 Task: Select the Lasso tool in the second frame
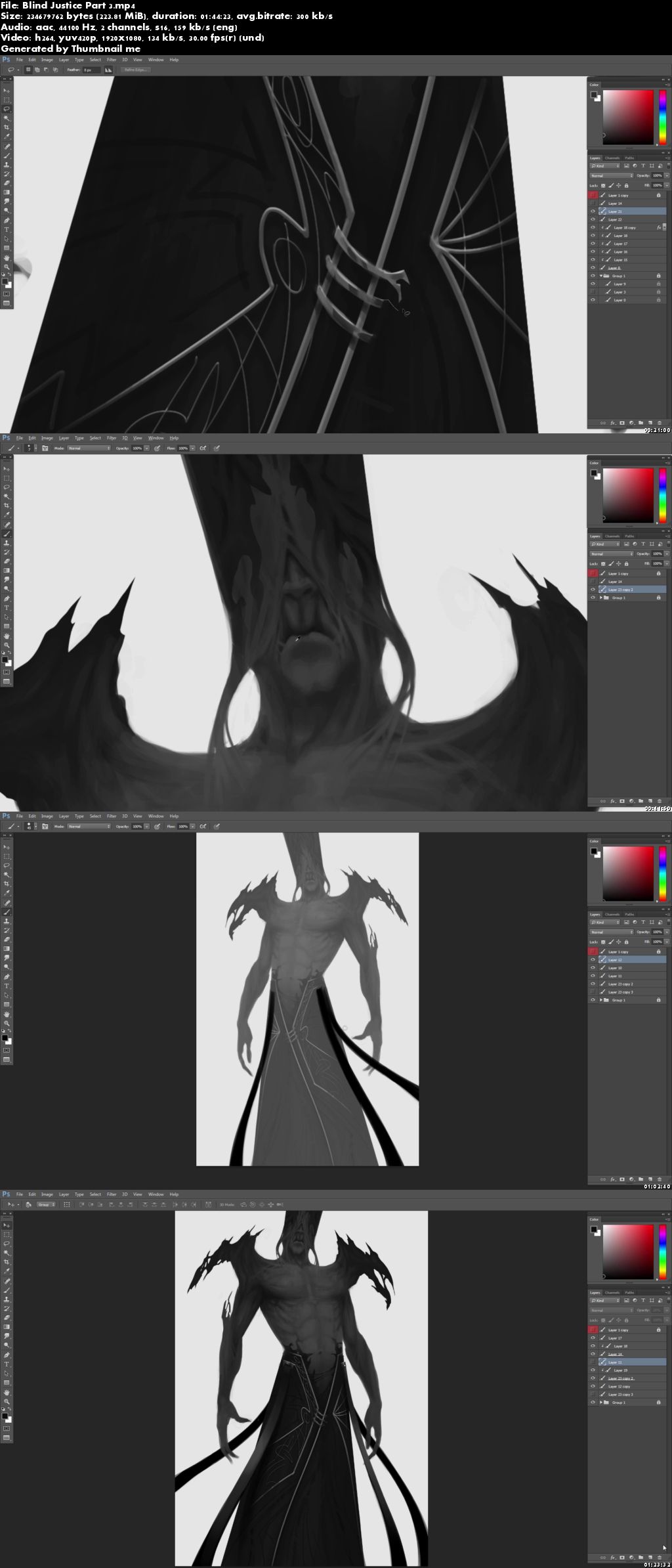pyautogui.click(x=7, y=487)
